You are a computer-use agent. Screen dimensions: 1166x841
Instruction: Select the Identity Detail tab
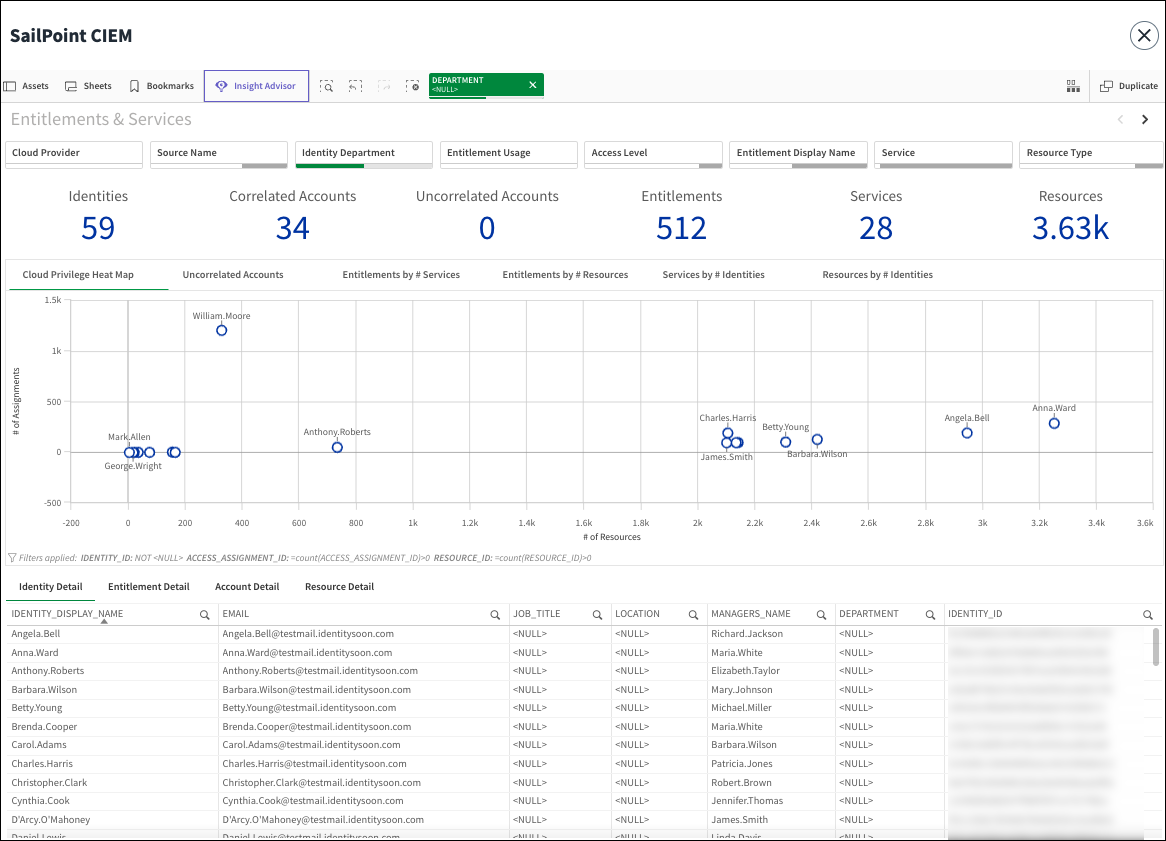click(51, 587)
